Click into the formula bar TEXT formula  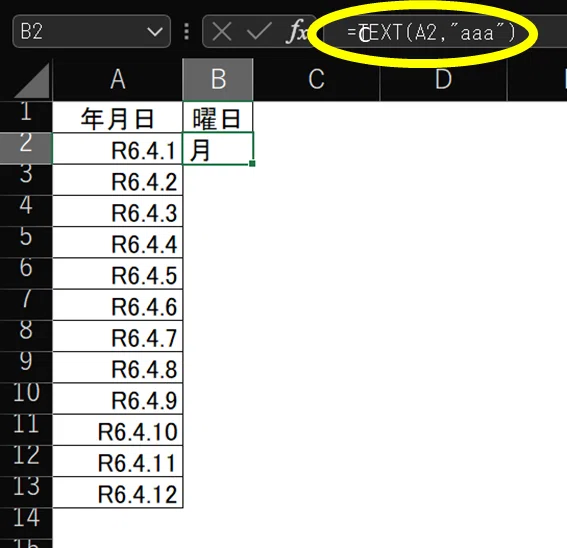(430, 33)
